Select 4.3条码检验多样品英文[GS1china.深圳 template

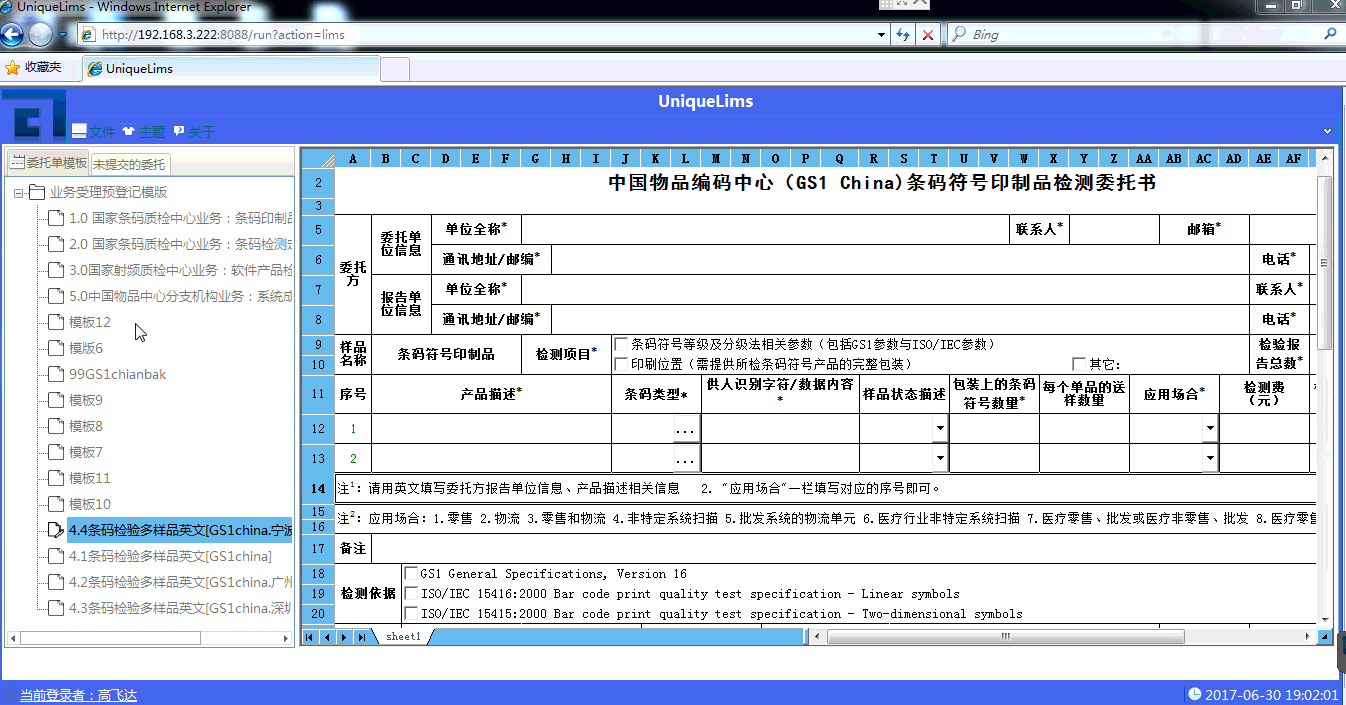click(180, 608)
